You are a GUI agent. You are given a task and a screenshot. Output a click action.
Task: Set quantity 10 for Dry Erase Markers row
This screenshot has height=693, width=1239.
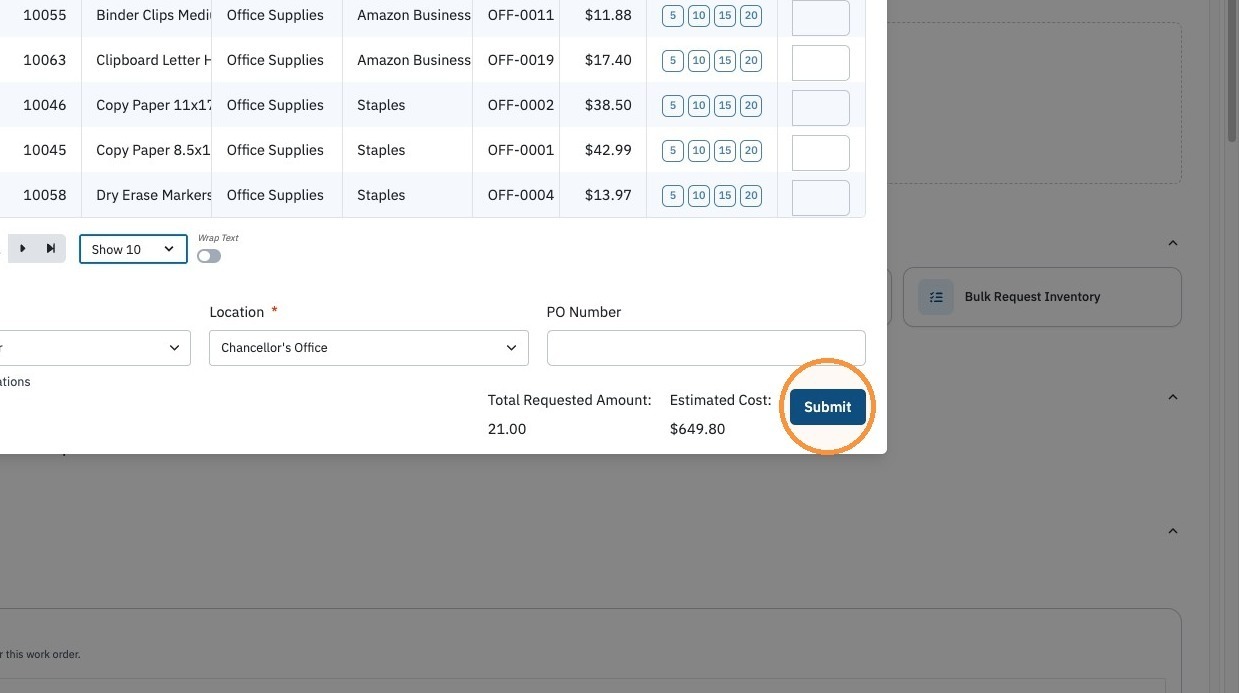click(x=699, y=196)
